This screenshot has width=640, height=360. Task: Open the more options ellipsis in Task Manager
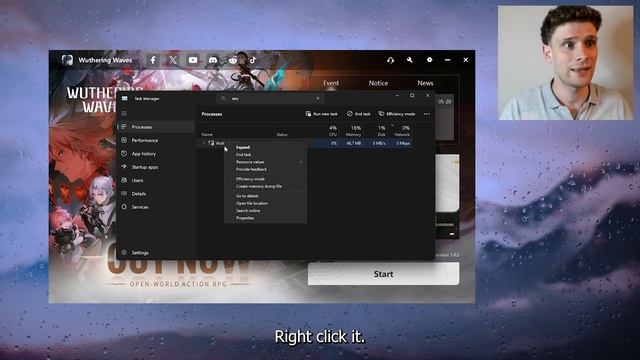click(x=427, y=114)
